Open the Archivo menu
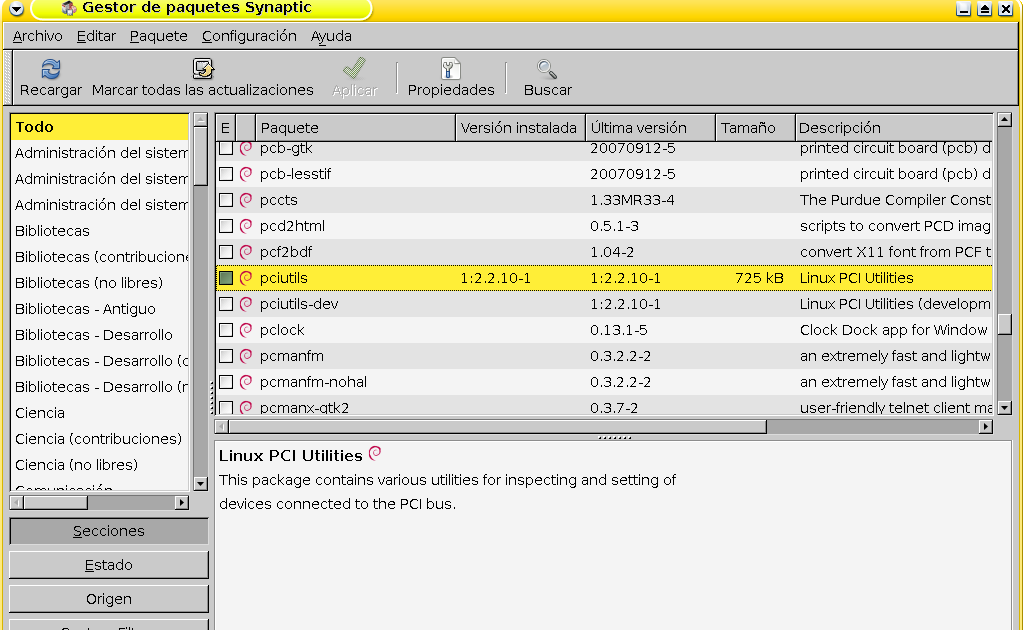Image resolution: width=1023 pixels, height=630 pixels. click(x=38, y=37)
